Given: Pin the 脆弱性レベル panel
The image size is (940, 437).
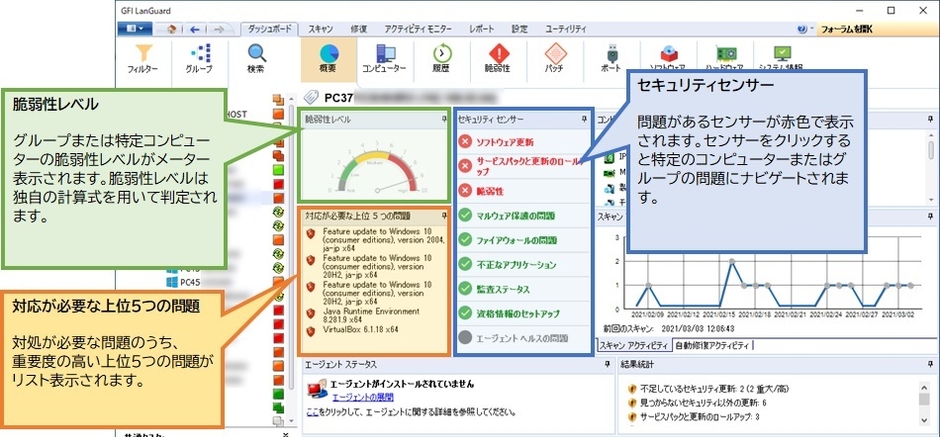Looking at the screenshot, I should point(444,119).
